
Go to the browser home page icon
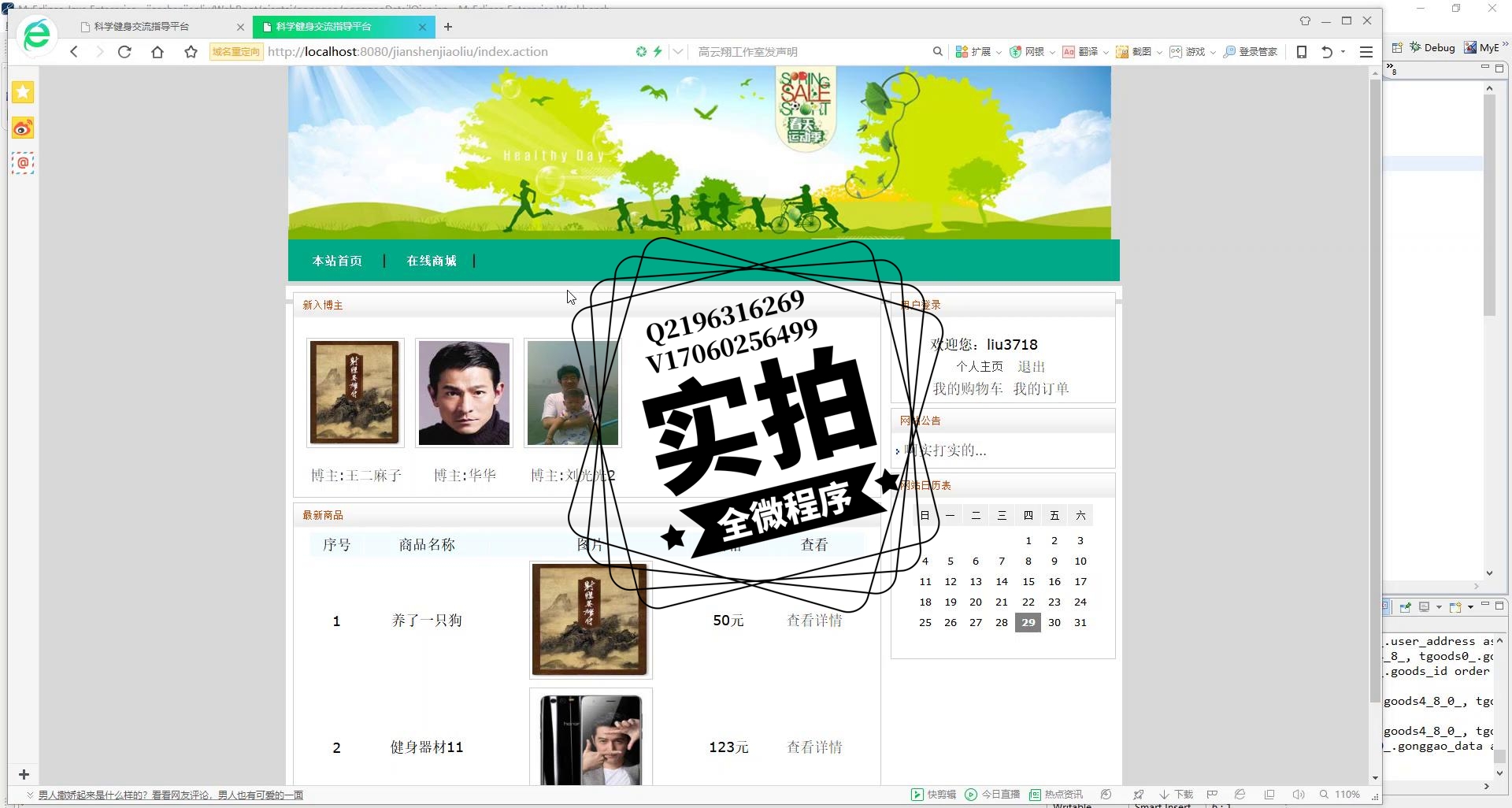click(x=157, y=52)
